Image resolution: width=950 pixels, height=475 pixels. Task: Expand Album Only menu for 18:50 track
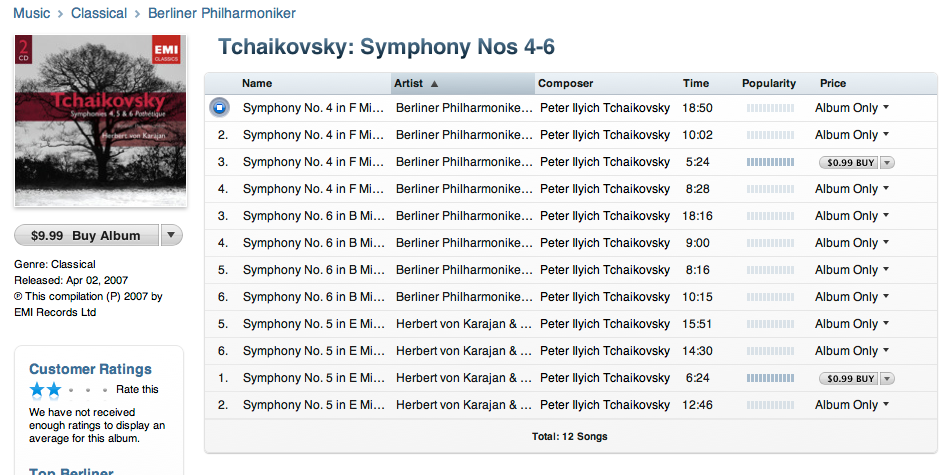click(886, 108)
